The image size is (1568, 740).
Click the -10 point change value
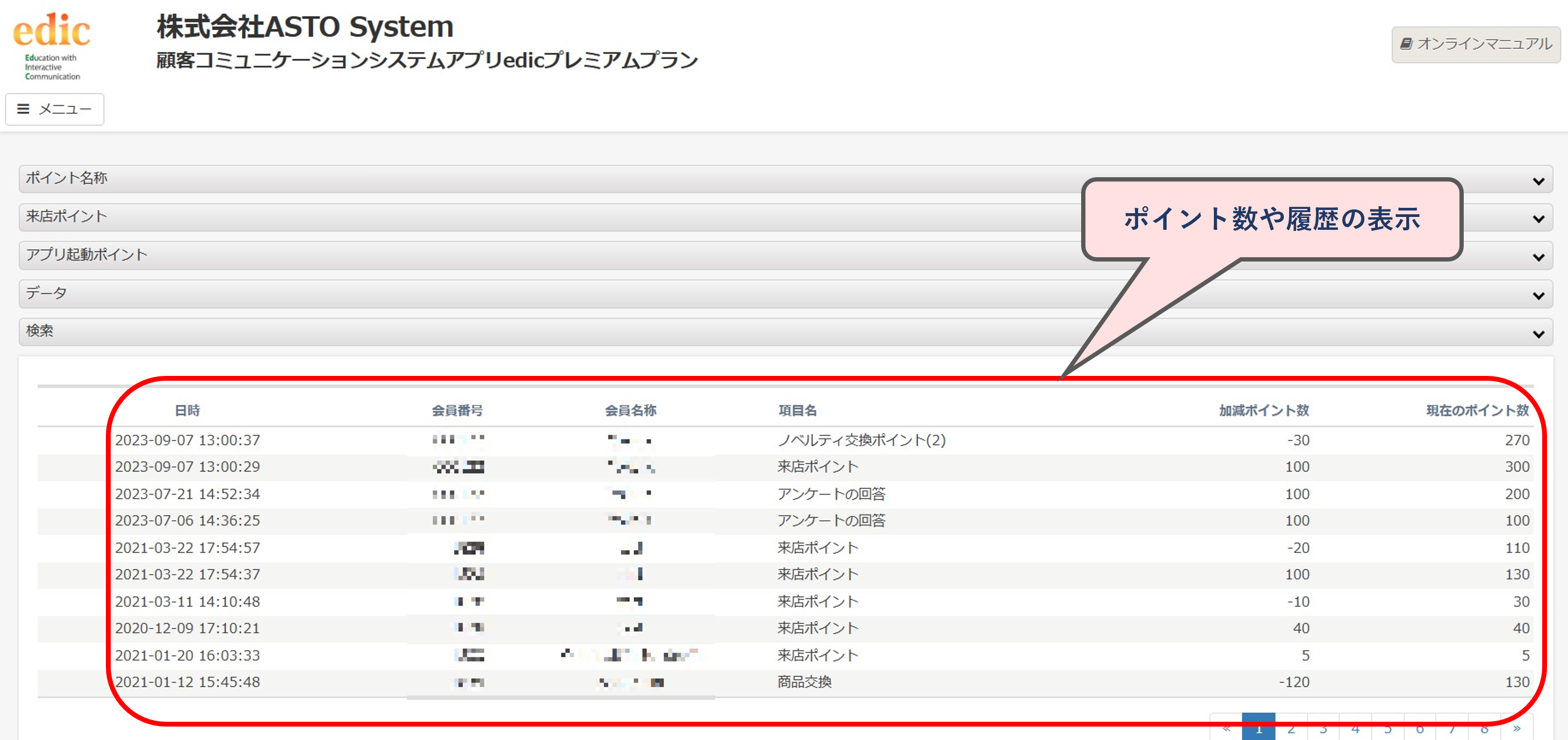coord(1298,602)
